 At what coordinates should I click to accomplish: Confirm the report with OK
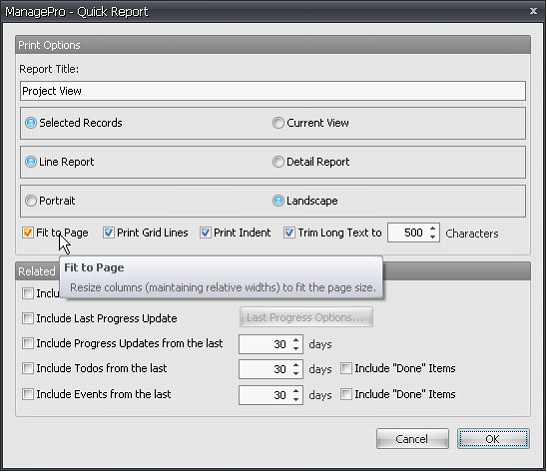493,439
